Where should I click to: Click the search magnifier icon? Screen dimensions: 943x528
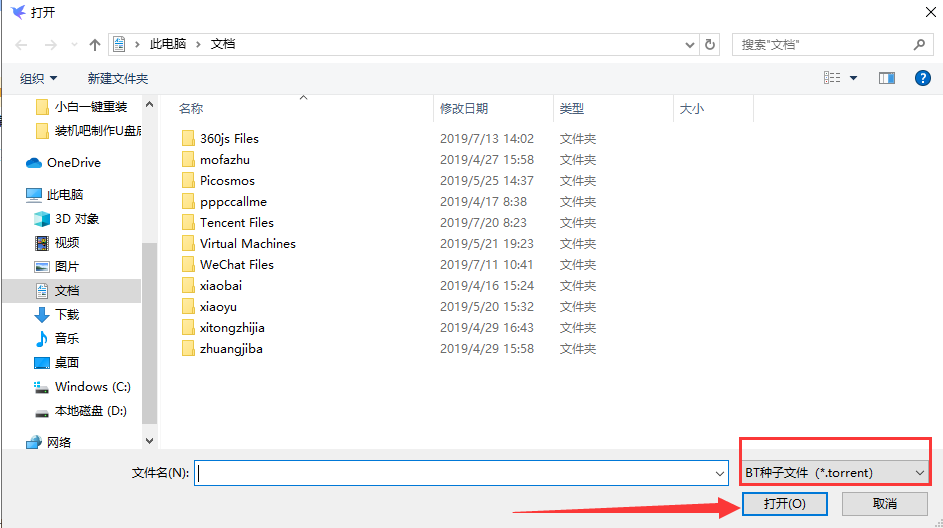pyautogui.click(x=919, y=45)
